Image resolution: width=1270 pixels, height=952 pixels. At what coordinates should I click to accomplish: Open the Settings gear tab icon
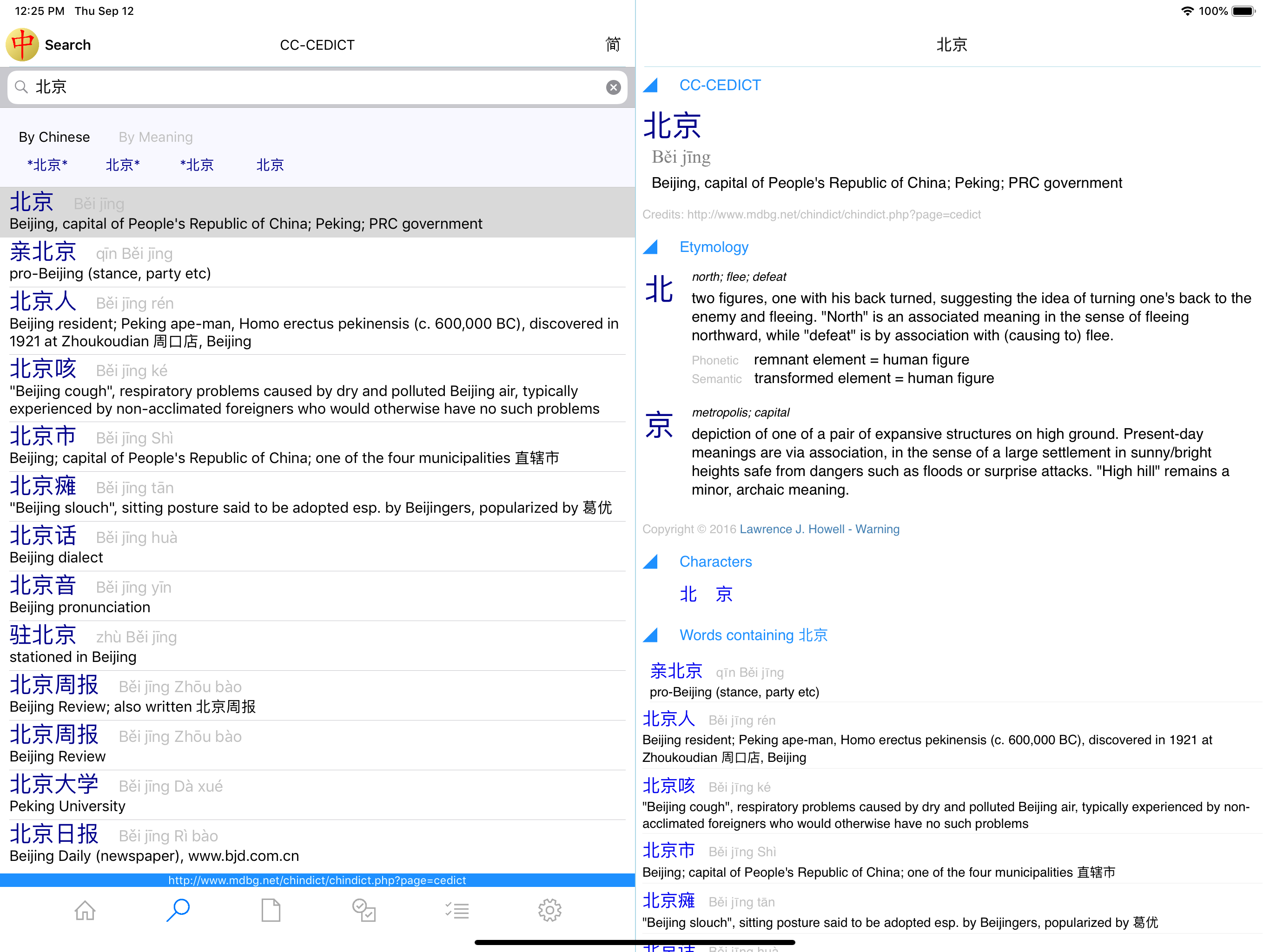tap(549, 910)
